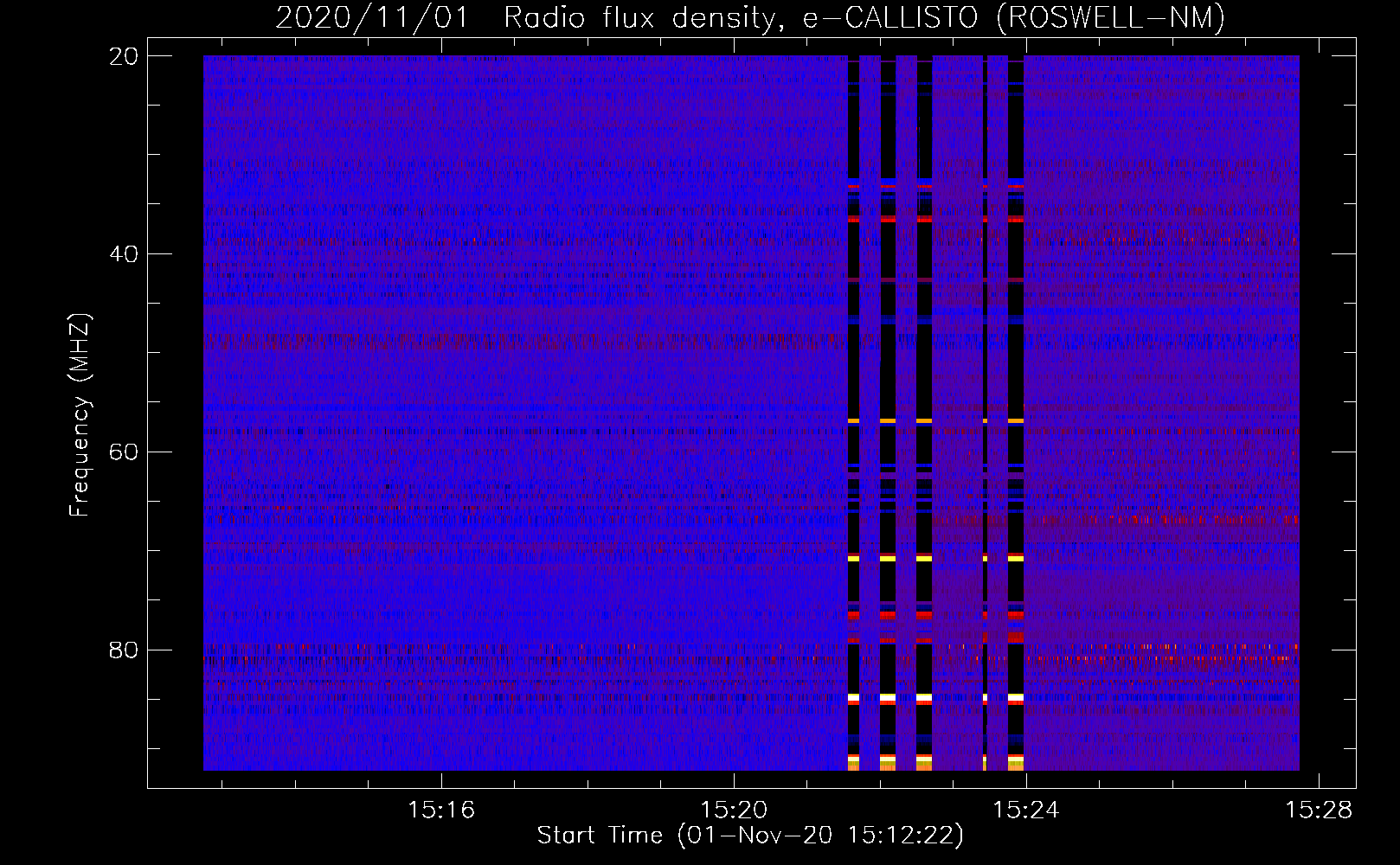This screenshot has width=1400, height=865.
Task: Click the "Start Time (01-Nov-20 15:12:22)" axis label
Action: click(750, 836)
